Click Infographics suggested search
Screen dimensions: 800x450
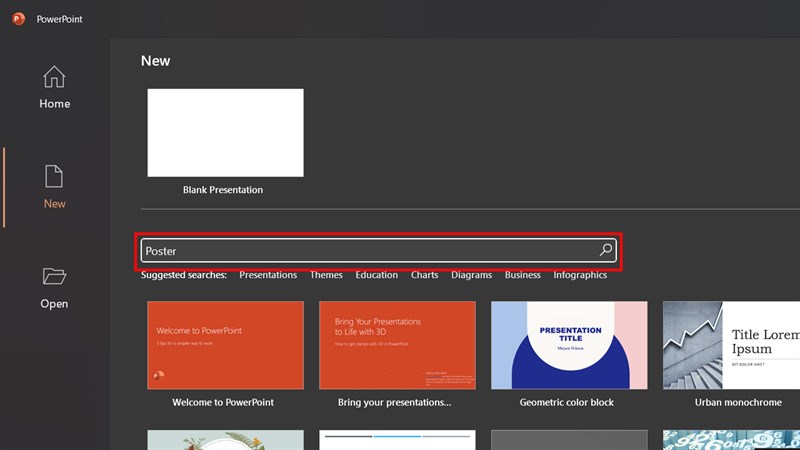[580, 275]
